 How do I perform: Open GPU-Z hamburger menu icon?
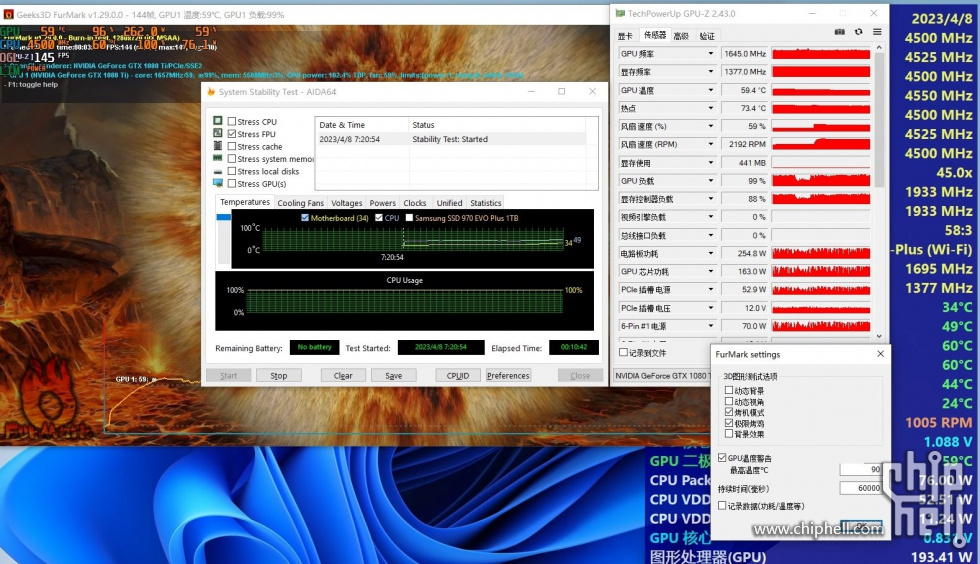(878, 32)
